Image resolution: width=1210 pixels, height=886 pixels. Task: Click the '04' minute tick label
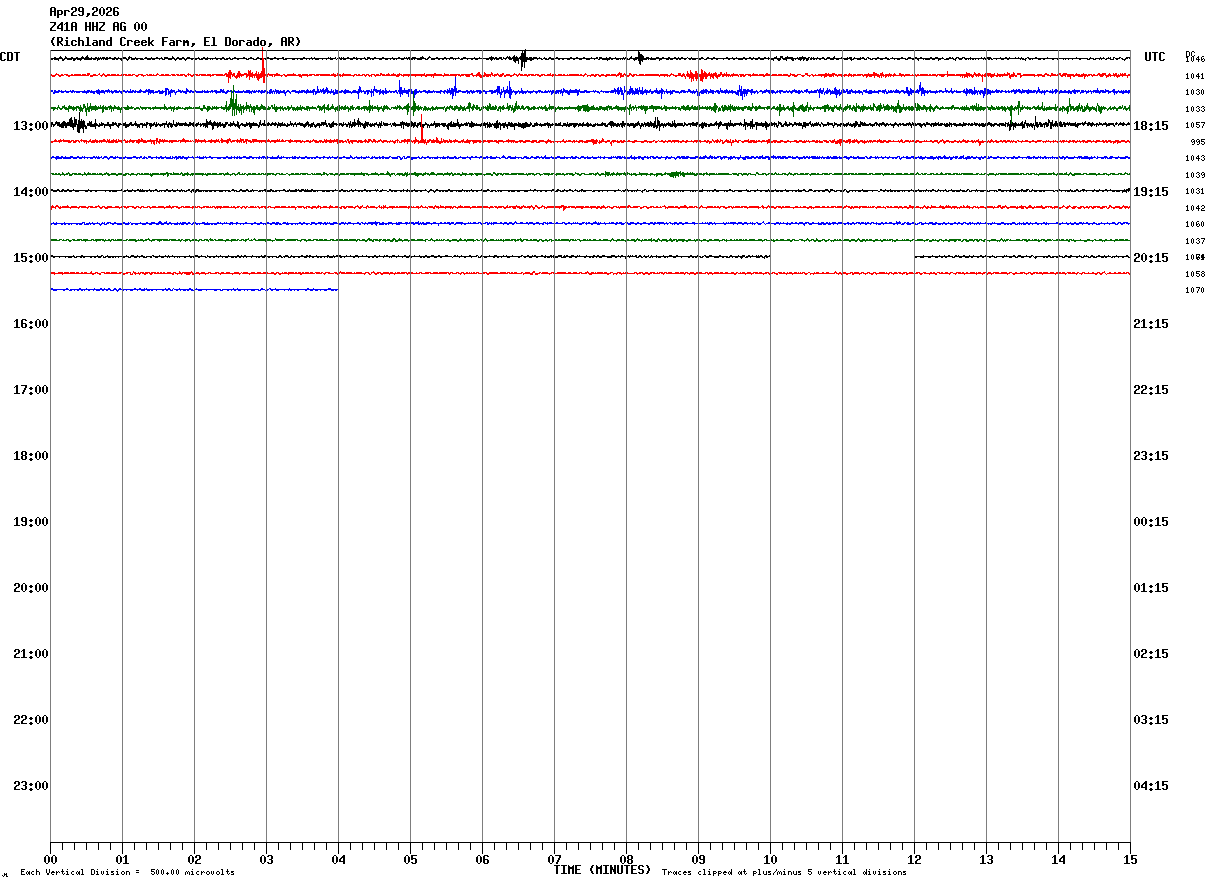tap(338, 859)
